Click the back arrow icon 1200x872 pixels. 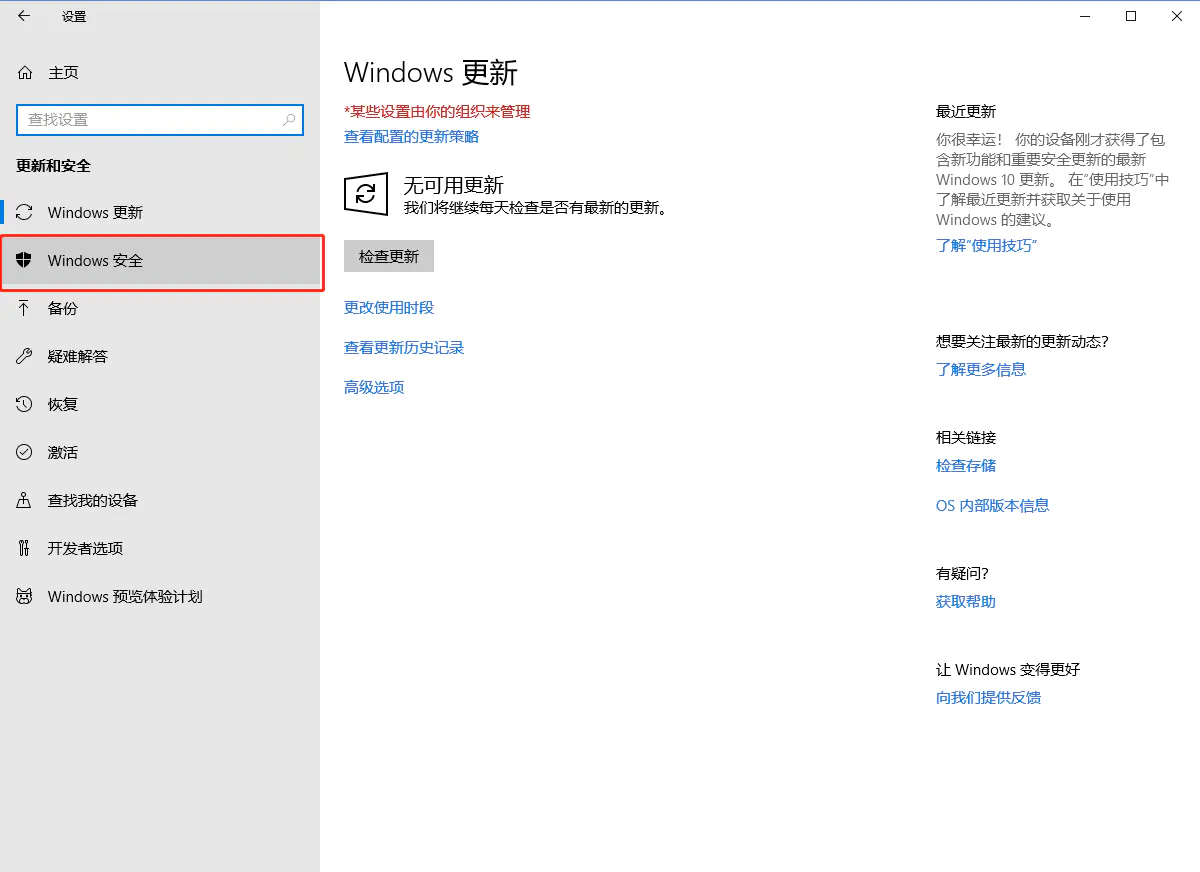click(24, 16)
